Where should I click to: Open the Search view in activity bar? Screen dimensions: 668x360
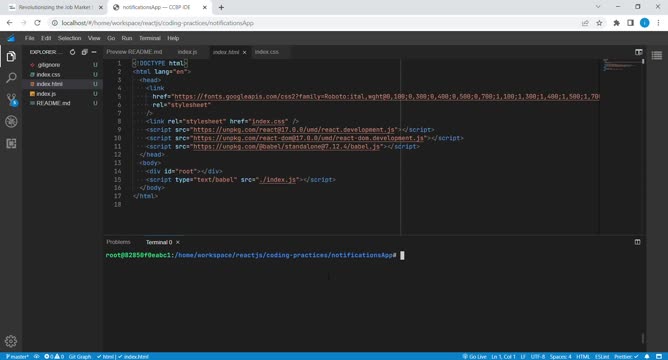pos(11,78)
